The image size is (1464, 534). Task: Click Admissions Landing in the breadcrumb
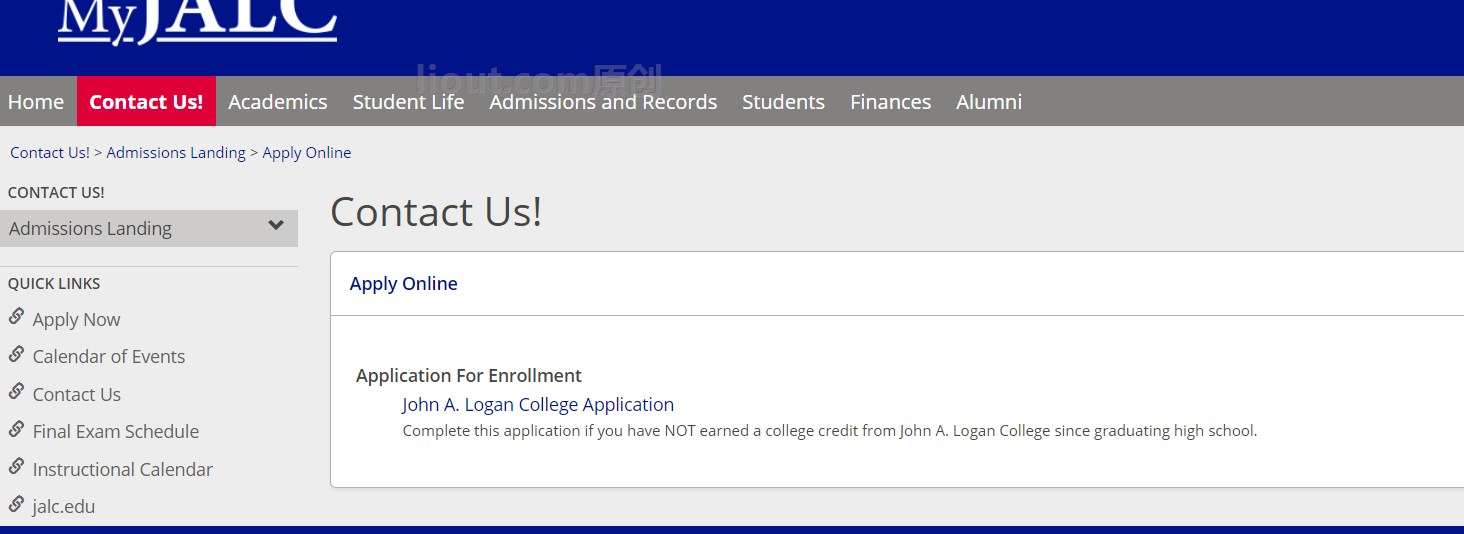click(176, 153)
